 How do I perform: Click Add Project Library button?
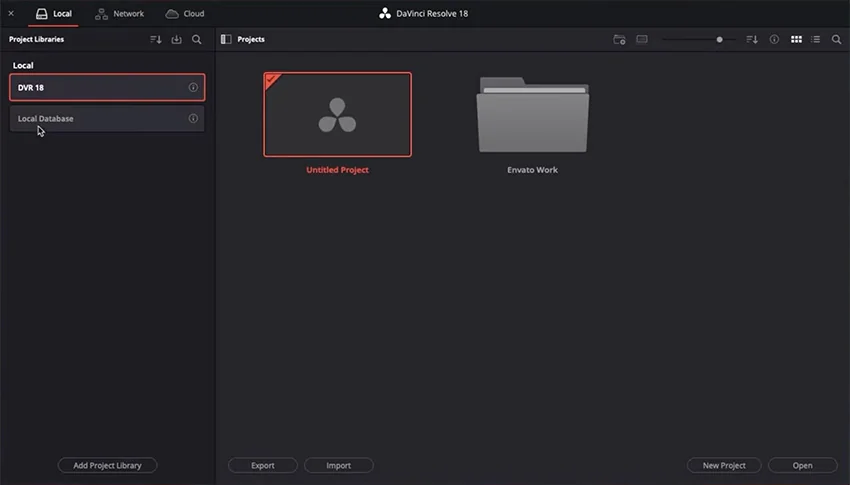click(x=107, y=465)
